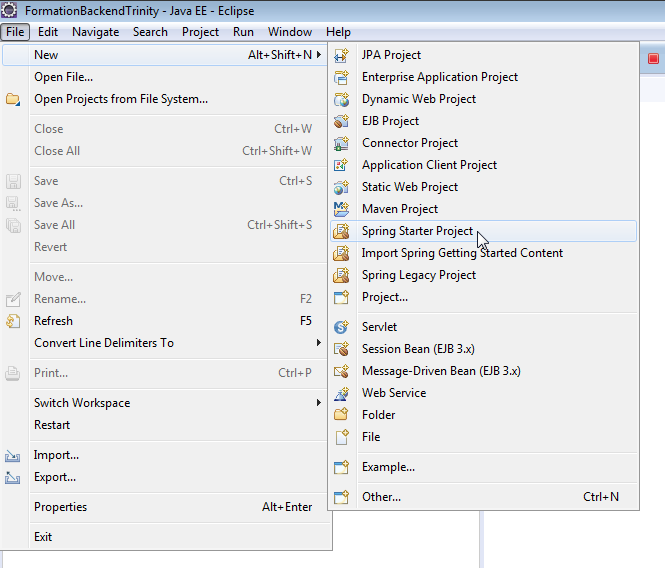Click the red stop button in toolbar
Image resolution: width=665 pixels, height=568 pixels.
653,59
